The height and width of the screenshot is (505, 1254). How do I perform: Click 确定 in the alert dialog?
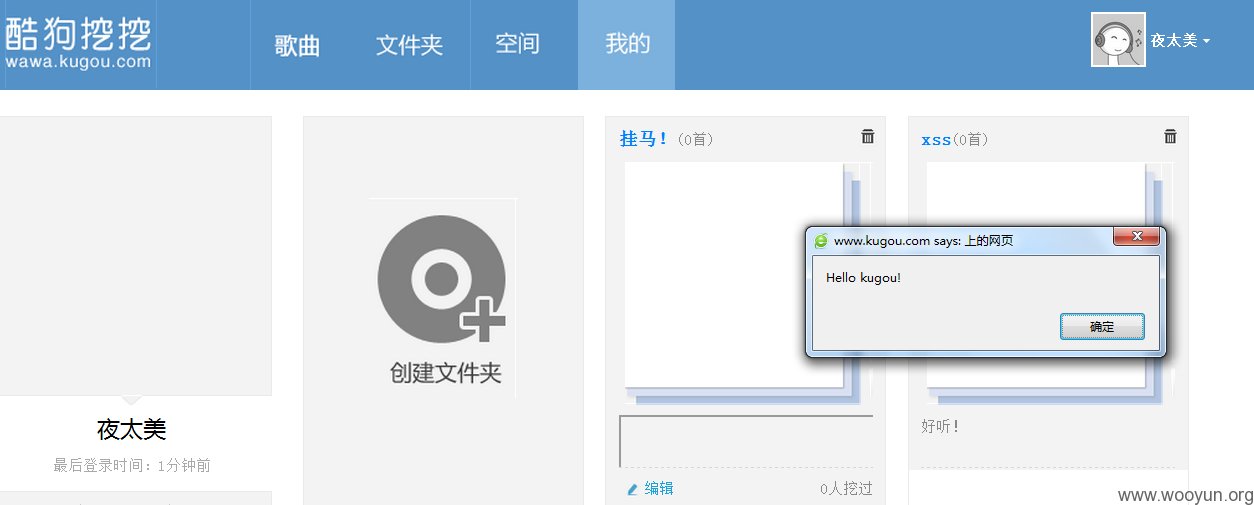[x=1102, y=327]
